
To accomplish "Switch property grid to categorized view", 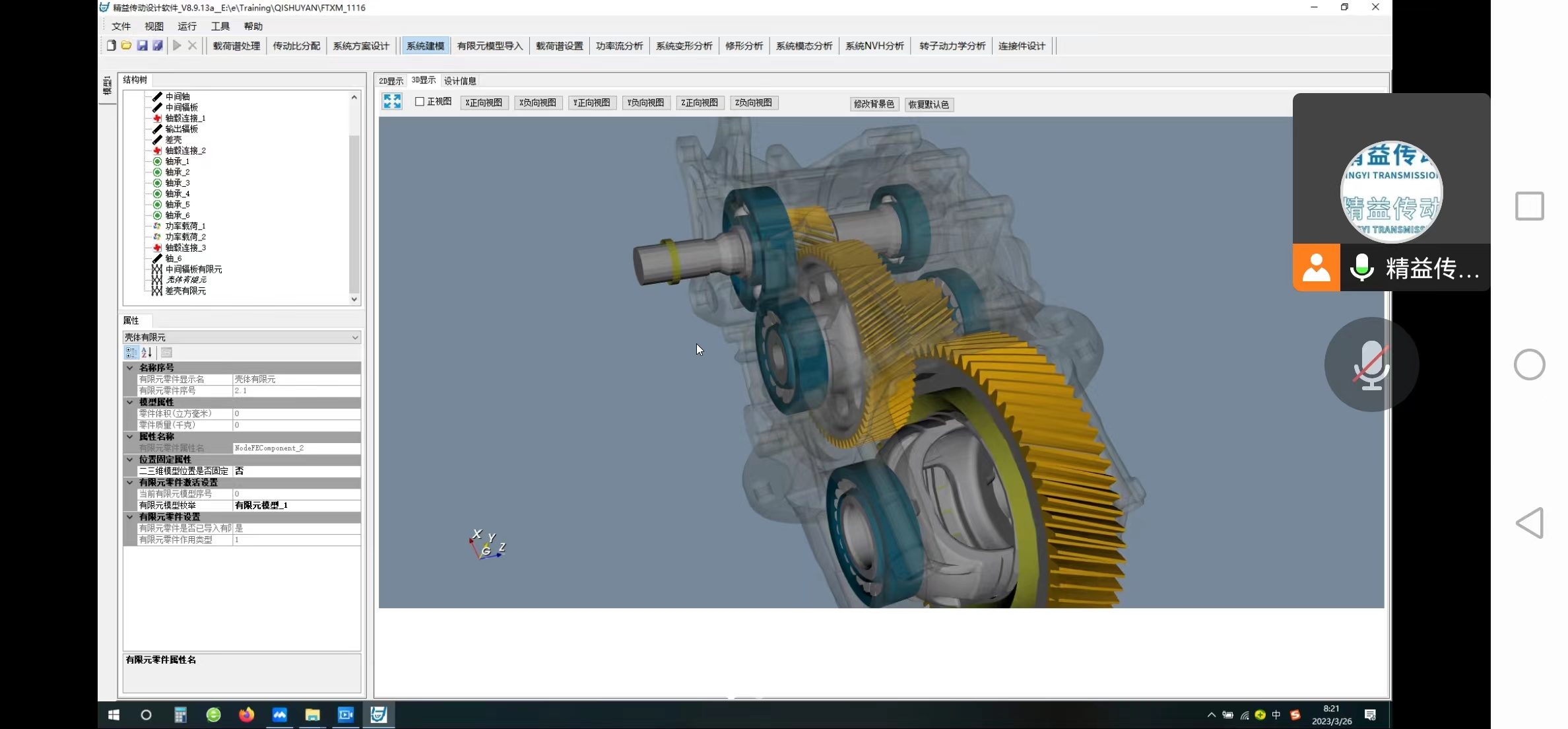I will coord(131,353).
